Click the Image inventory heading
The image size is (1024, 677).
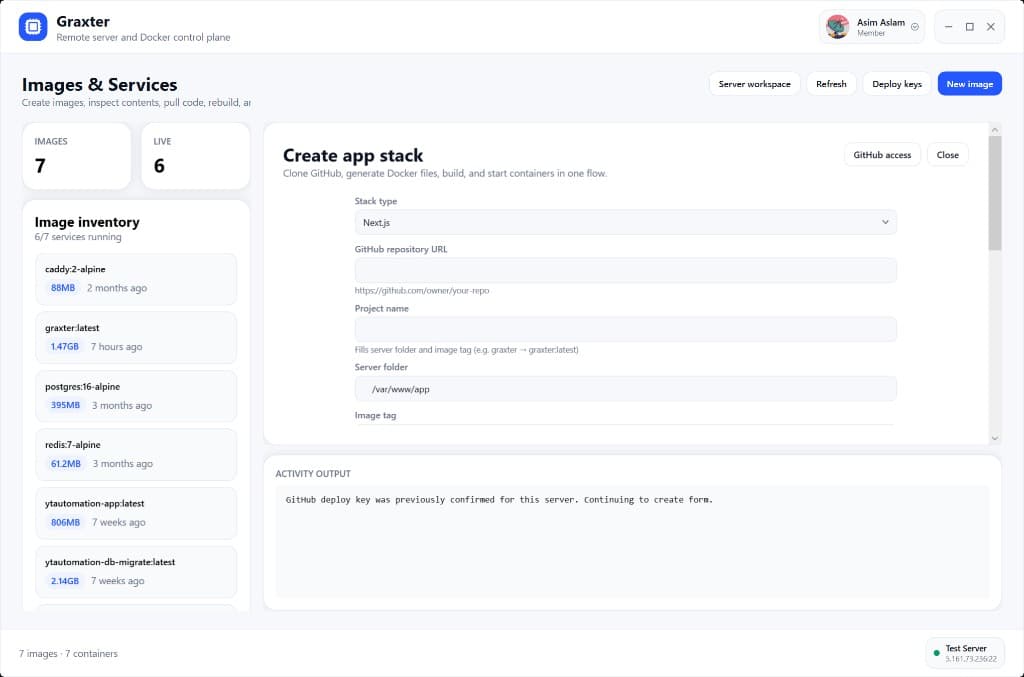[x=87, y=222]
